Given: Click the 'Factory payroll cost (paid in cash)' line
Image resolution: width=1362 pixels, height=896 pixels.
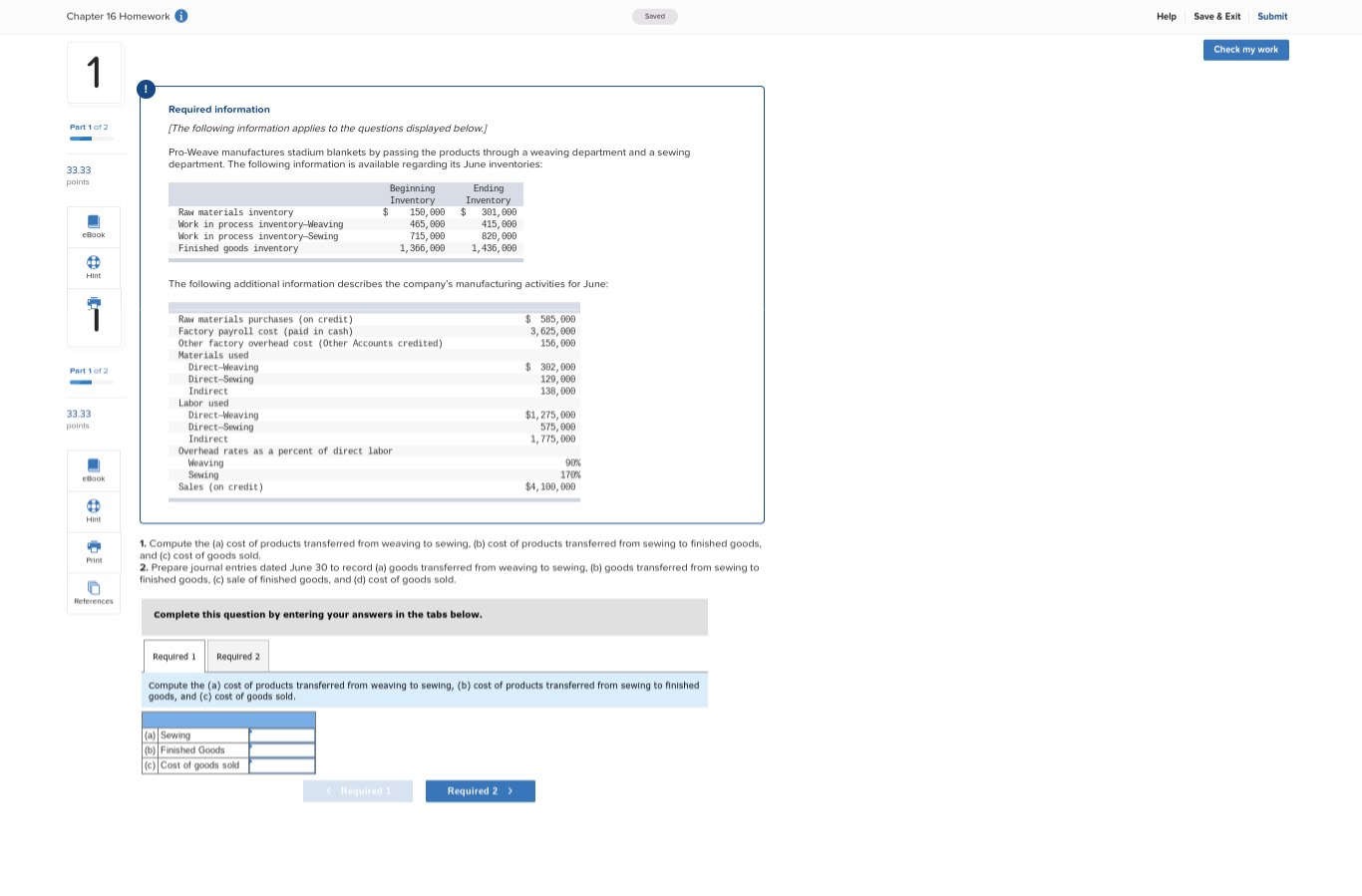Looking at the screenshot, I should 266,332.
